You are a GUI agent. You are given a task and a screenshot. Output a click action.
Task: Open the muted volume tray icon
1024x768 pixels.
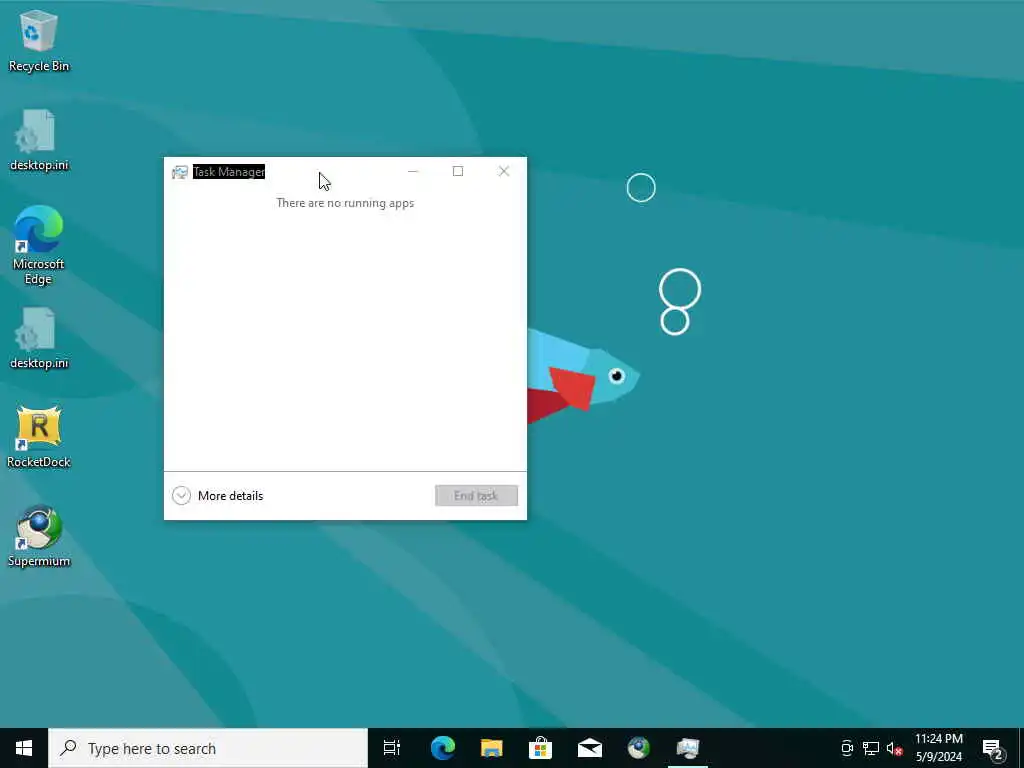tap(894, 748)
